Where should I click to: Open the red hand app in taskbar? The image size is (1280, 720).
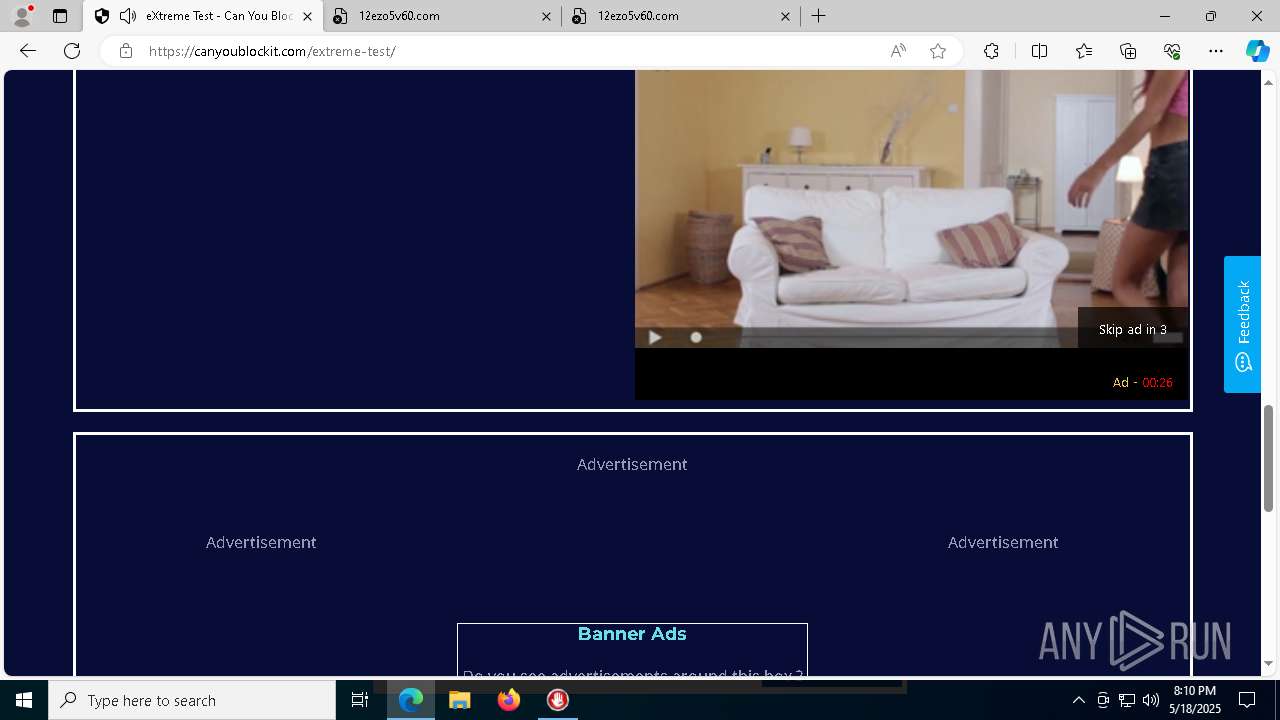tap(558, 700)
